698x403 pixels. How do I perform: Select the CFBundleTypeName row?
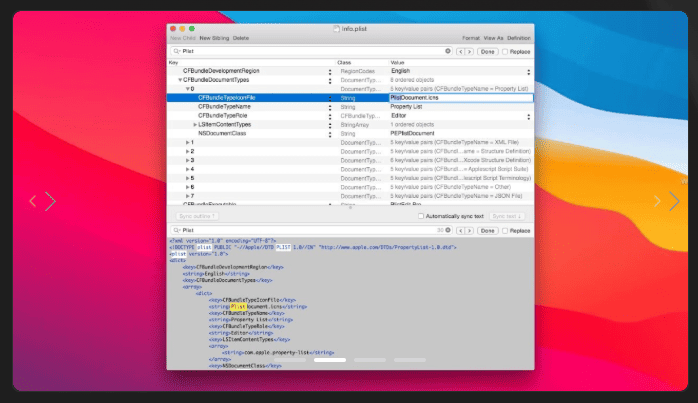pyautogui.click(x=350, y=107)
